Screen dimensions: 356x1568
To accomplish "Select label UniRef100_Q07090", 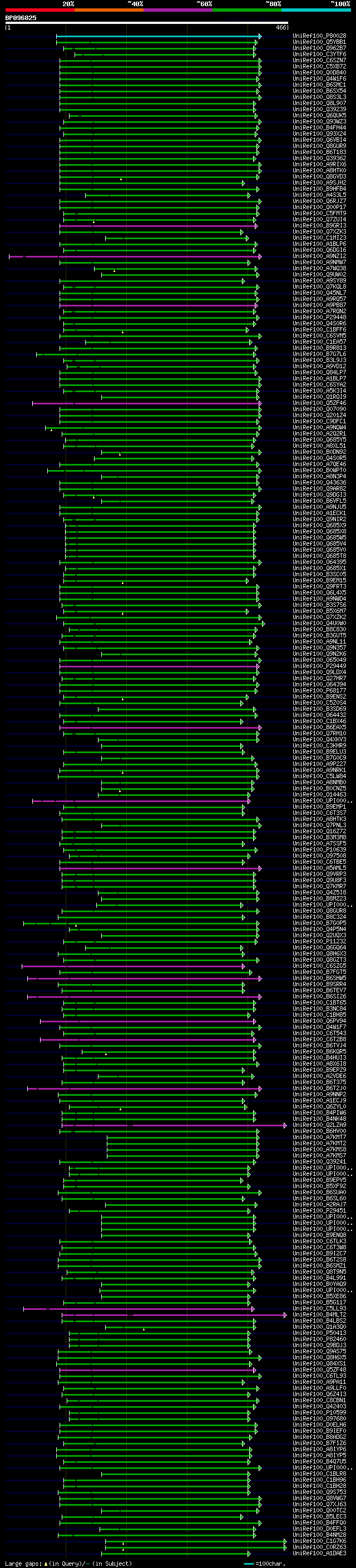I will (x=319, y=409).
